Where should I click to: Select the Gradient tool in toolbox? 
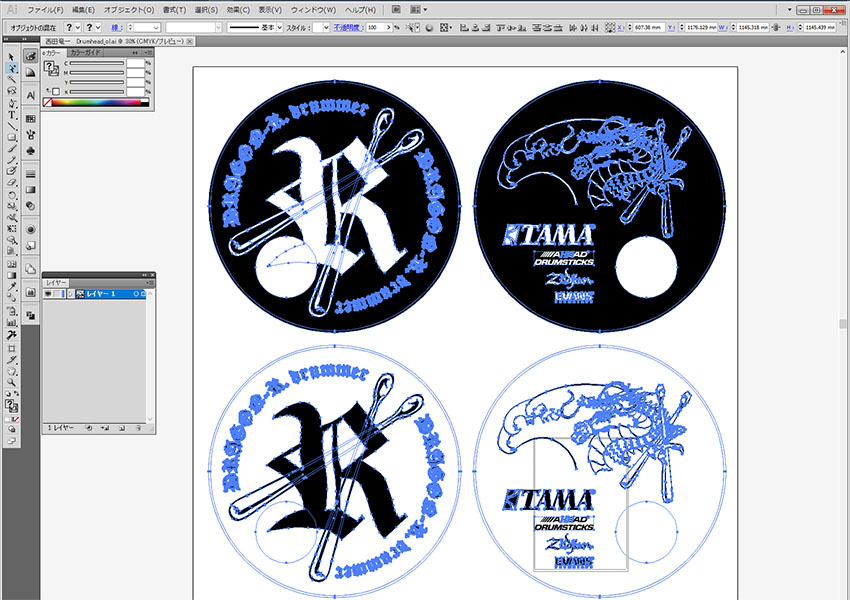[11, 275]
